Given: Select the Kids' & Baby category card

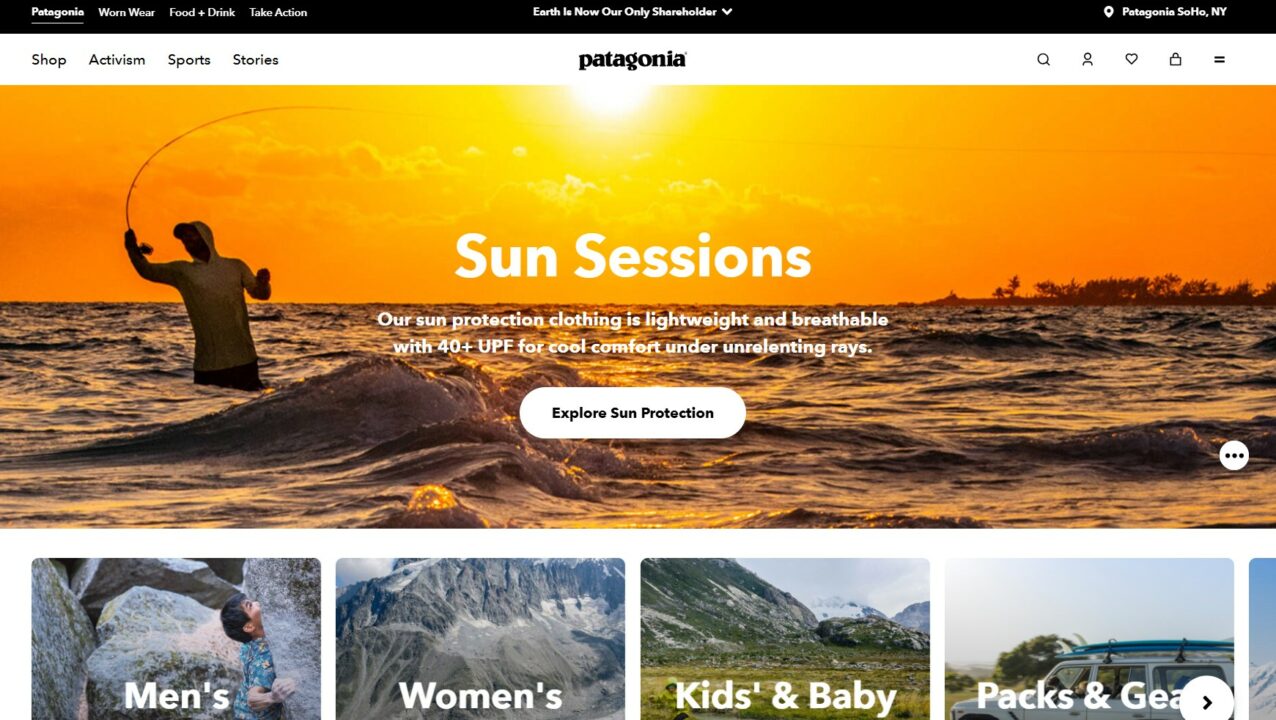Looking at the screenshot, I should (785, 639).
